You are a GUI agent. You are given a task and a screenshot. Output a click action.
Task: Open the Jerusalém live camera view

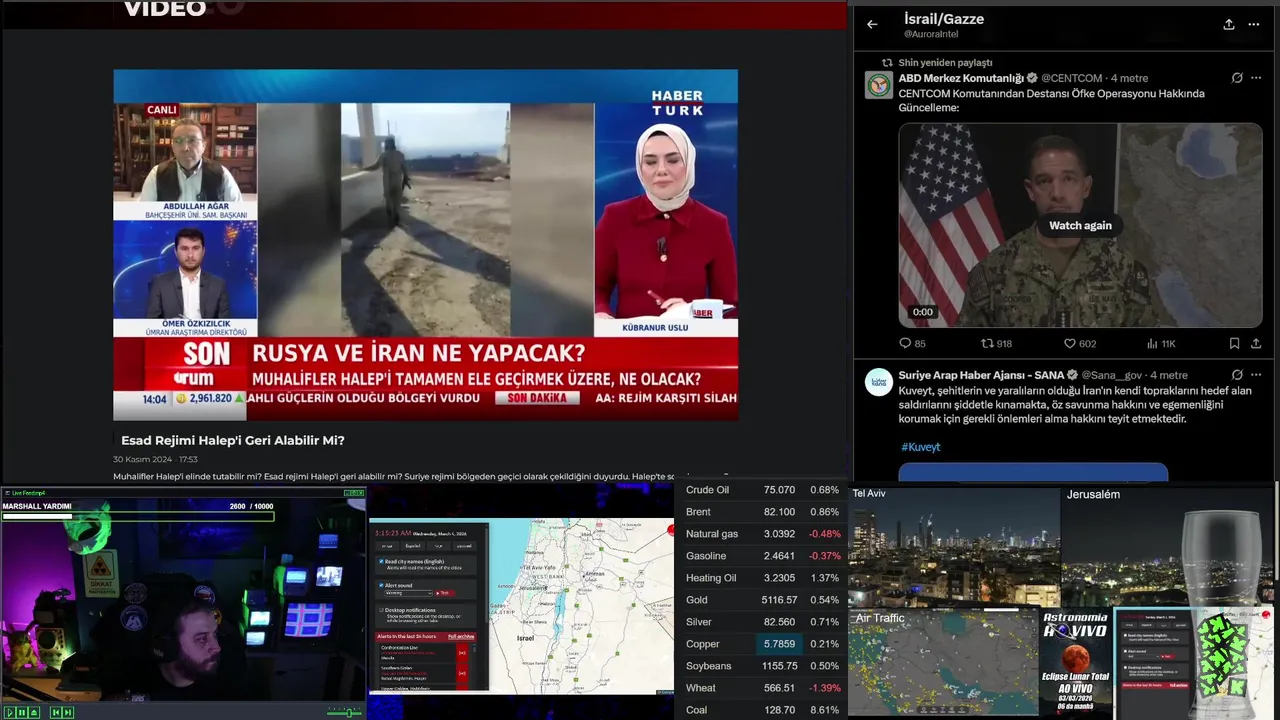point(1168,545)
